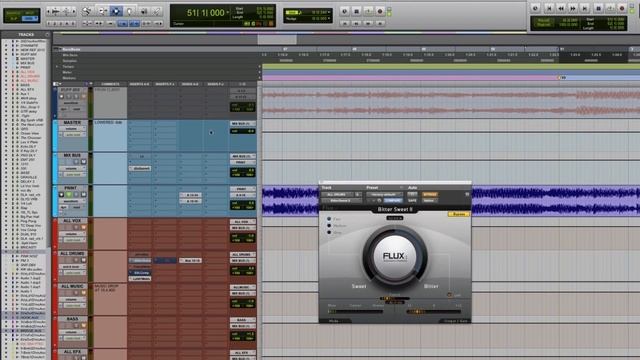Open the main counter format dropdown
Image resolution: width=640 pixels, height=360 pixels.
pyautogui.click(x=228, y=13)
